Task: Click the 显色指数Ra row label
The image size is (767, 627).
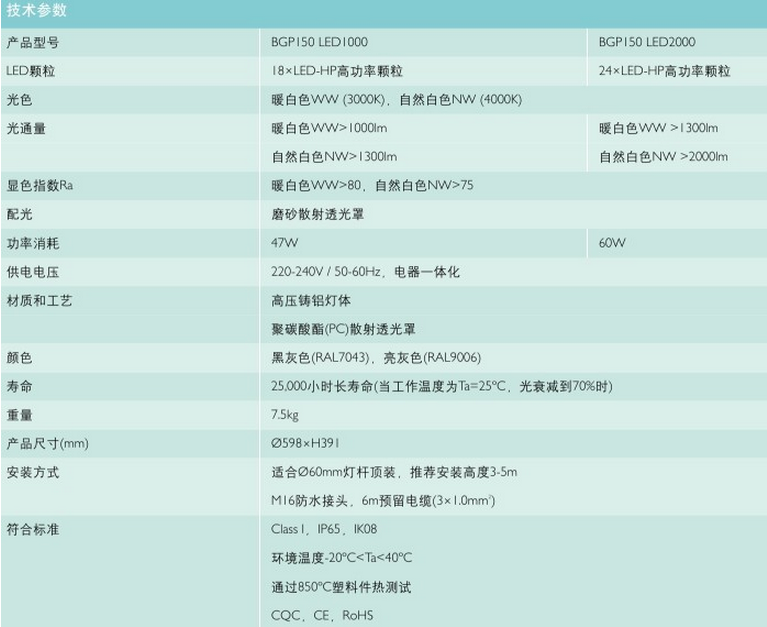Action: [x=40, y=185]
